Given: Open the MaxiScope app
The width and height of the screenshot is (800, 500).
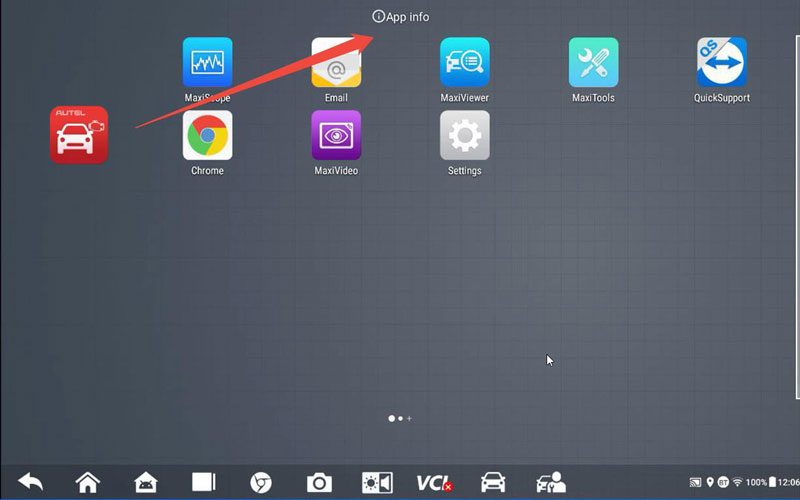Looking at the screenshot, I should click(207, 63).
